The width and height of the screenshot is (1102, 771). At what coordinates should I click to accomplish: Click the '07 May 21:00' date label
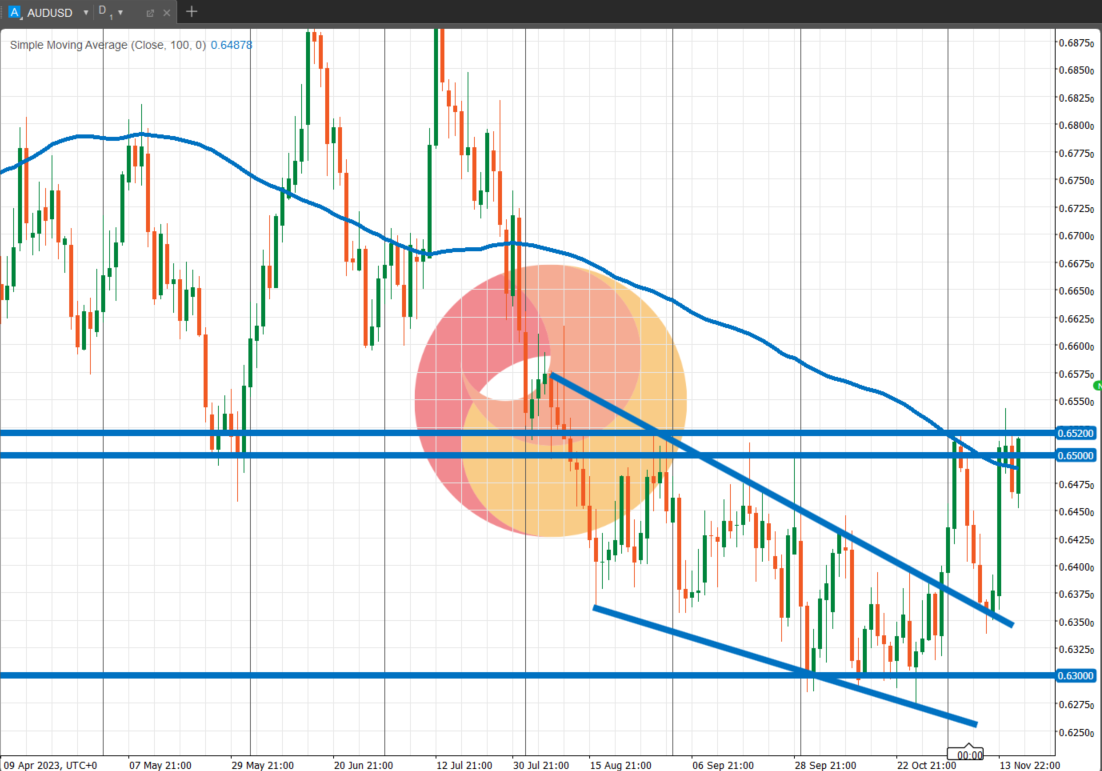pos(160,765)
